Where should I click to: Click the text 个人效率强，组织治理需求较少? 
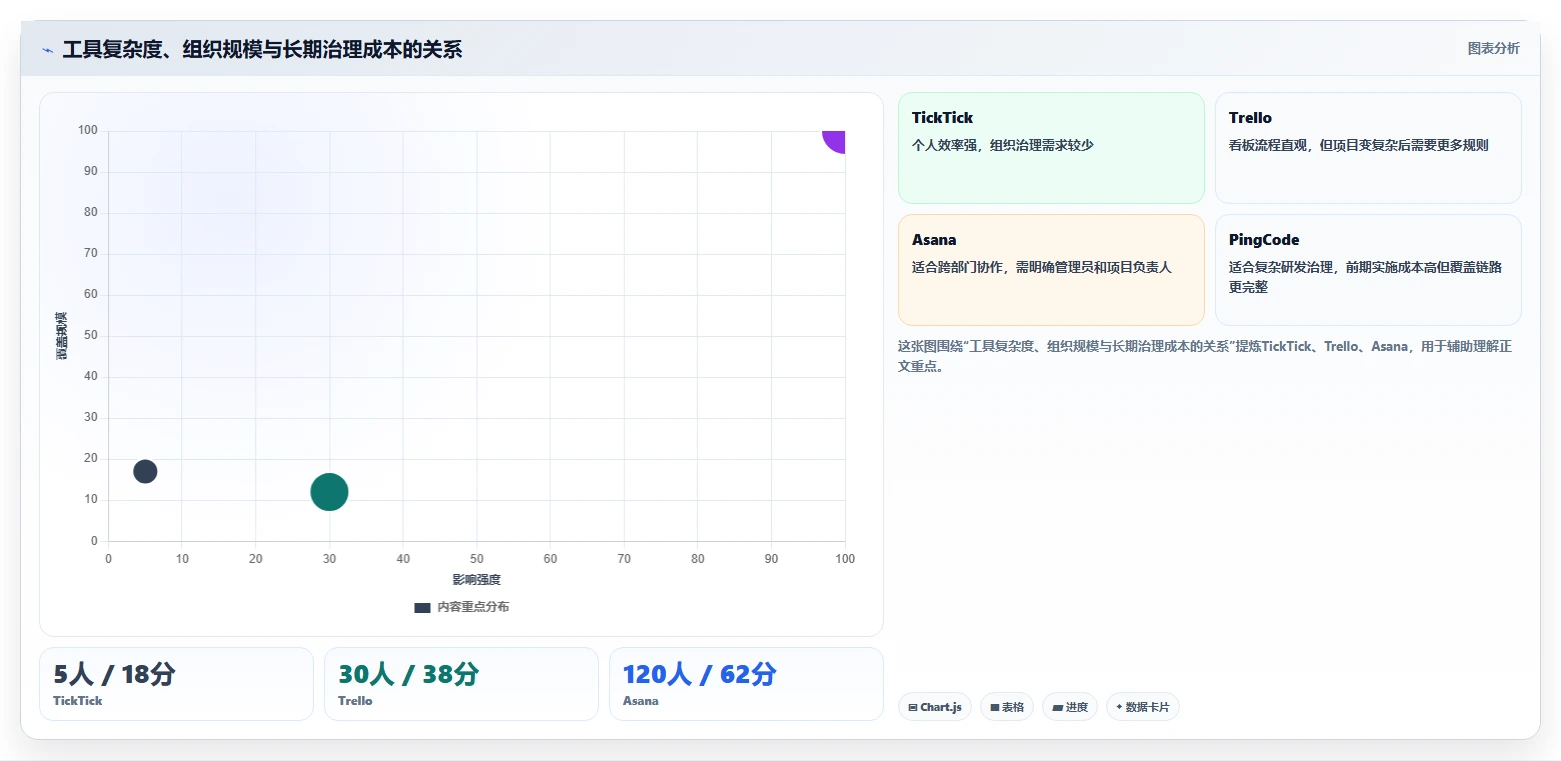pyautogui.click(x=1003, y=145)
